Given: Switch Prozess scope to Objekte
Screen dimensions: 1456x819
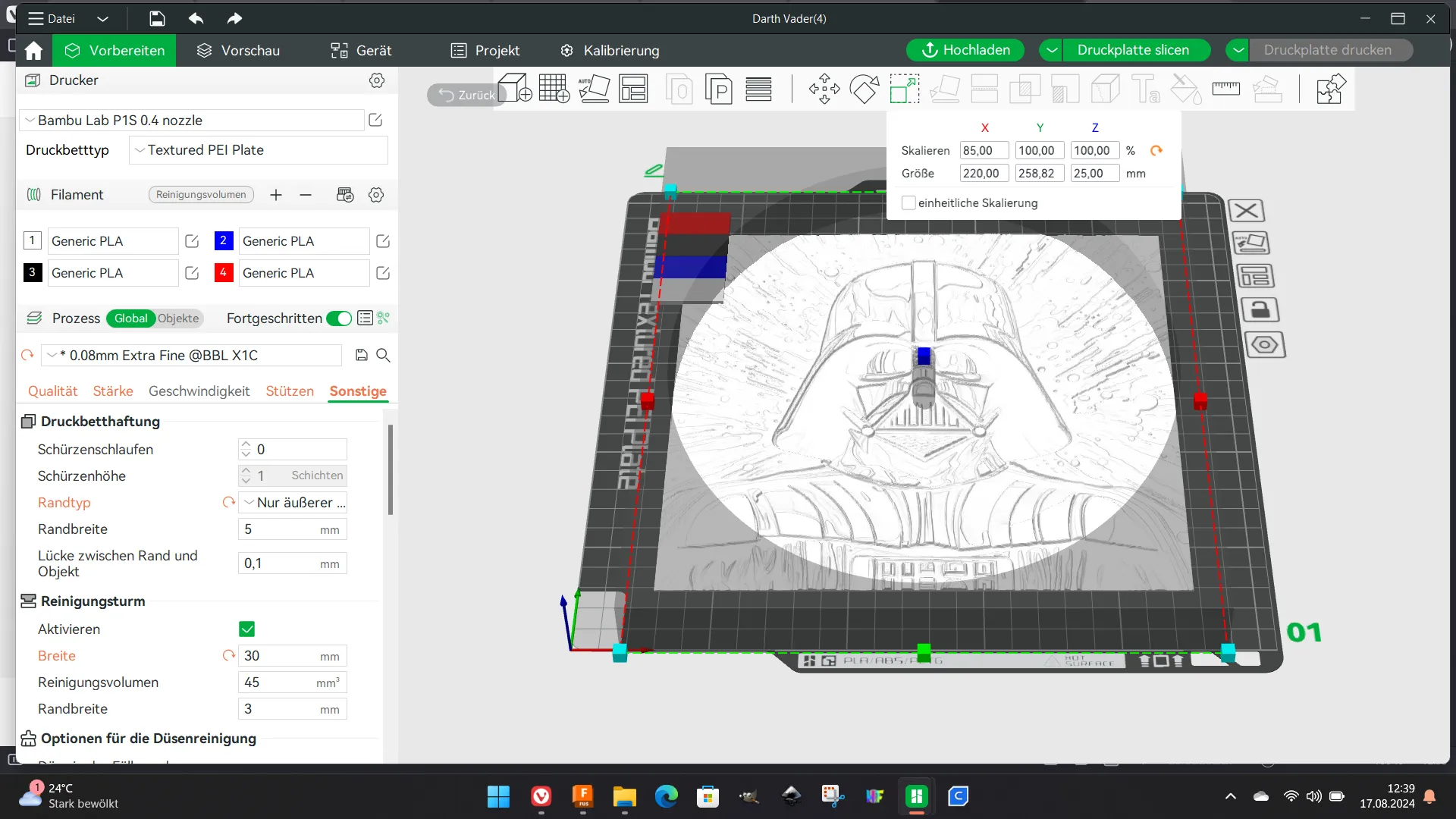Looking at the screenshot, I should click(x=178, y=318).
